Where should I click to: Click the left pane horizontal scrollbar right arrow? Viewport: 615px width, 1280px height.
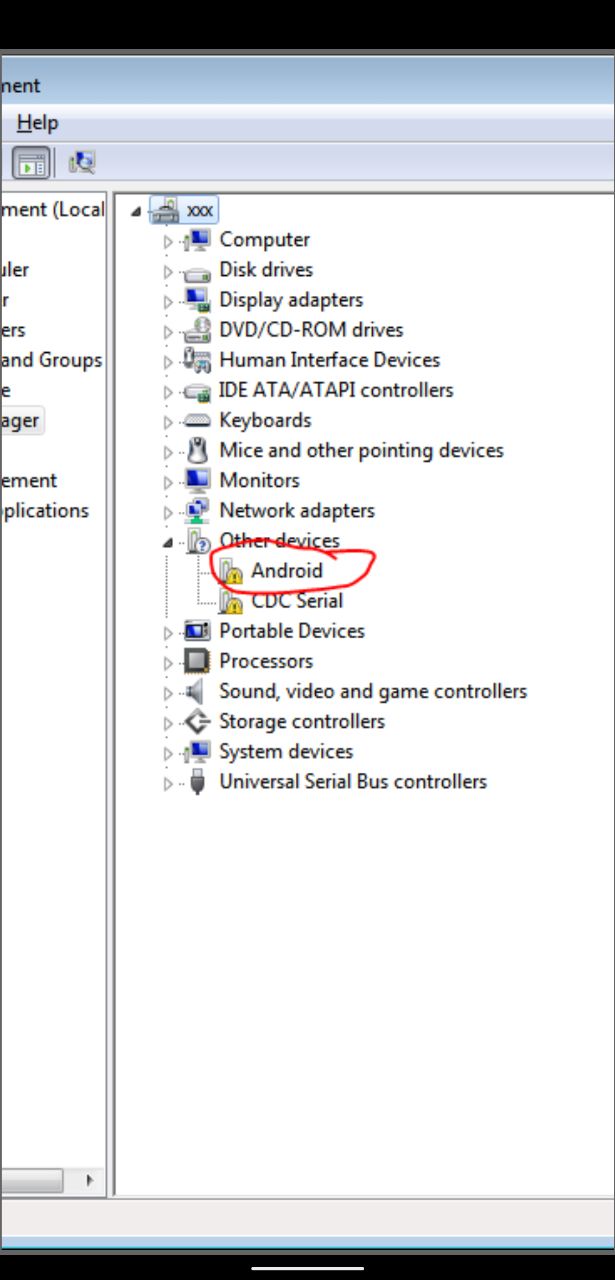89,1180
